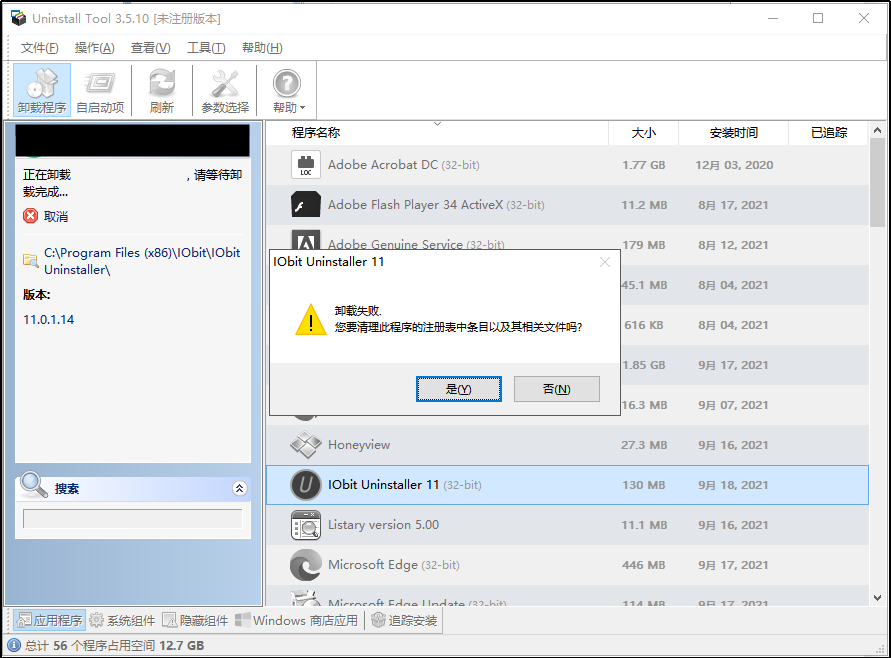
Task: Click the 已追踪 column header
Action: pyautogui.click(x=828, y=132)
